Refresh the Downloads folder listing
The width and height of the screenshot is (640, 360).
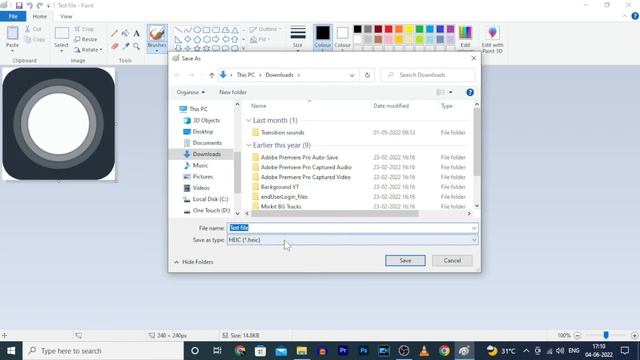pos(367,75)
